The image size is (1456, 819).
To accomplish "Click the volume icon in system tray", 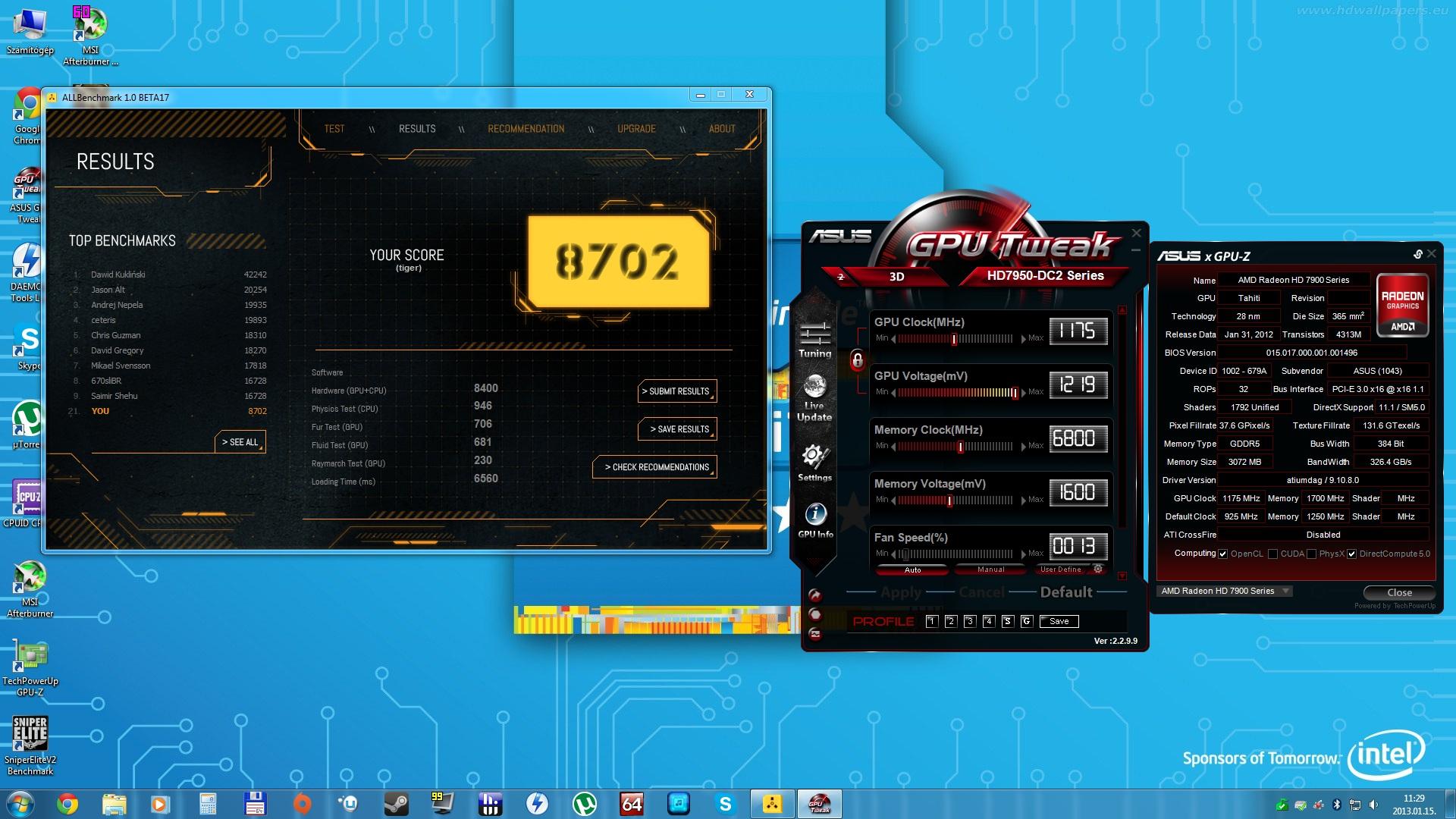I will click(x=1374, y=805).
